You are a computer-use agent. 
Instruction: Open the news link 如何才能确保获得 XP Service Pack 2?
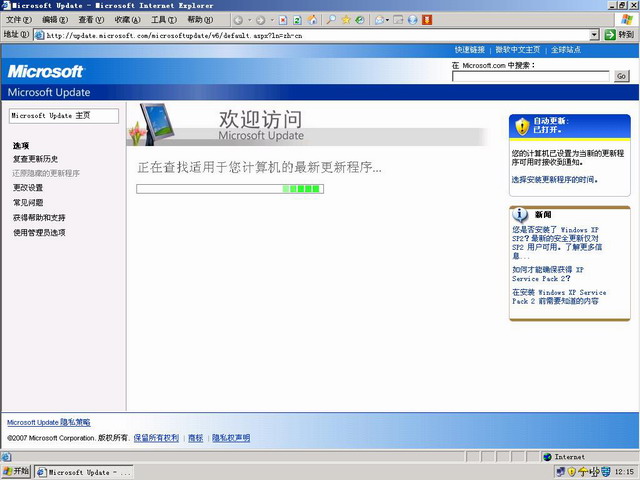548,274
